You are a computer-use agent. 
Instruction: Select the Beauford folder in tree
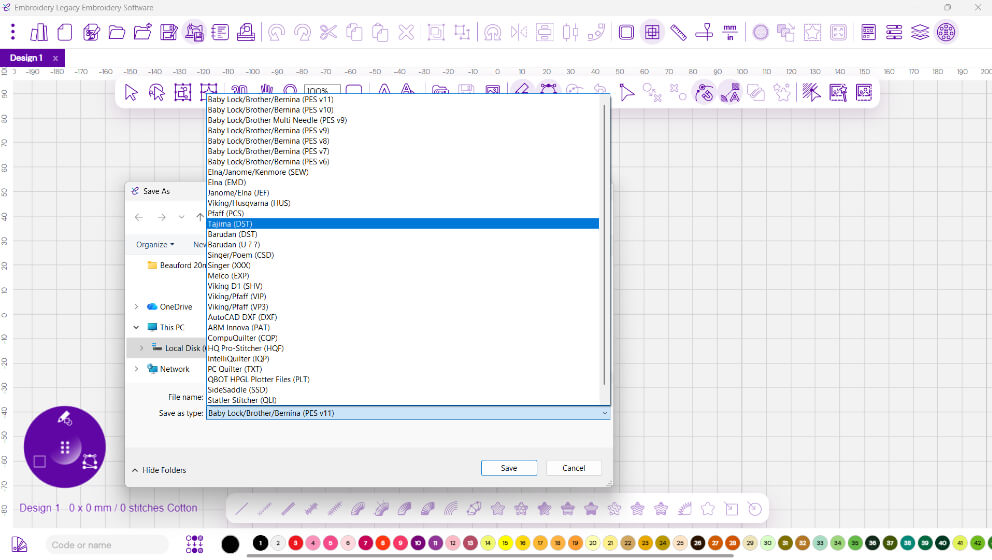(176, 265)
